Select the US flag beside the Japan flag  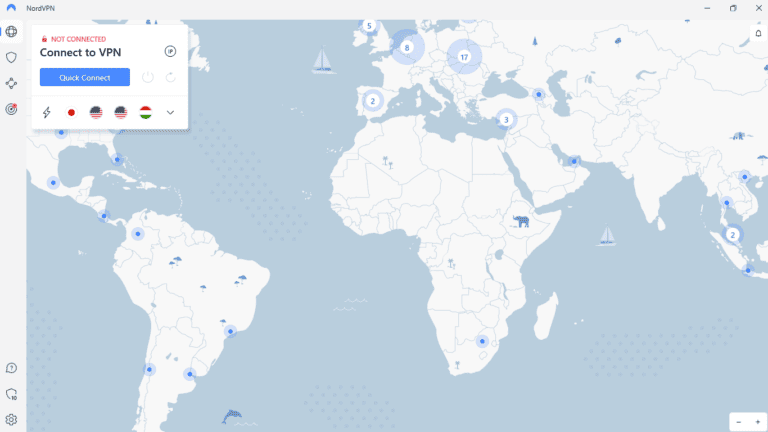click(x=96, y=113)
